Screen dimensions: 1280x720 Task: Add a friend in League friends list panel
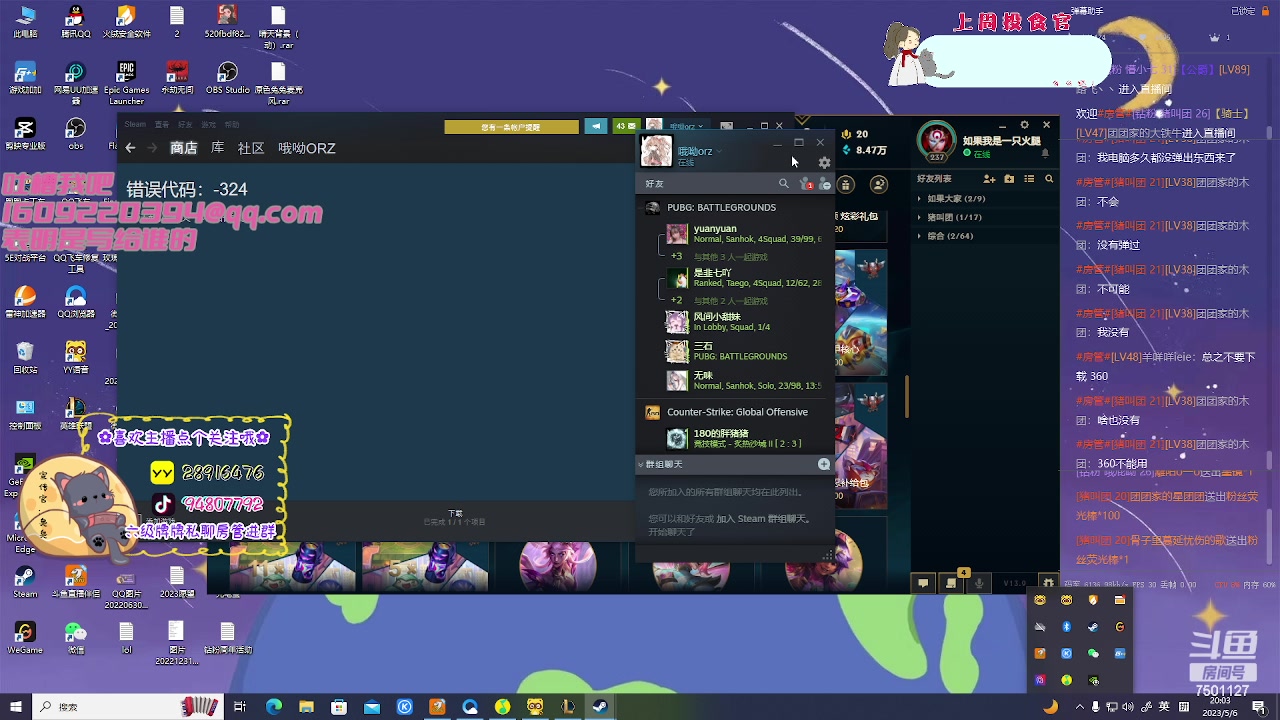tap(989, 179)
